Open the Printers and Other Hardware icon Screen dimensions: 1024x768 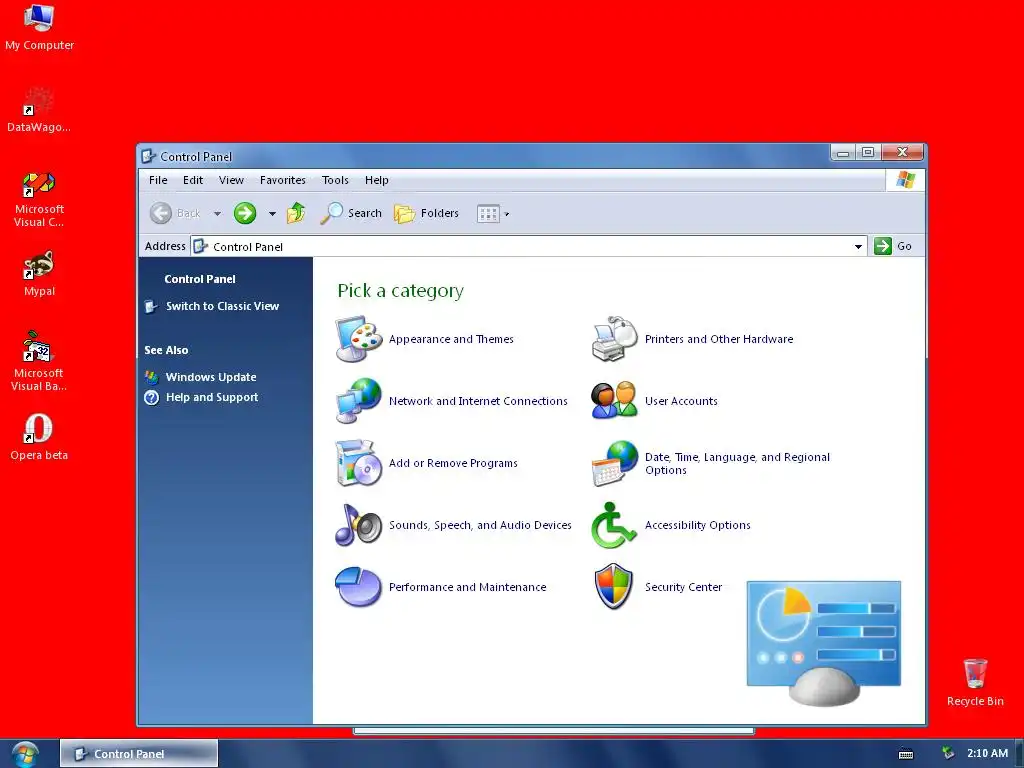click(615, 339)
